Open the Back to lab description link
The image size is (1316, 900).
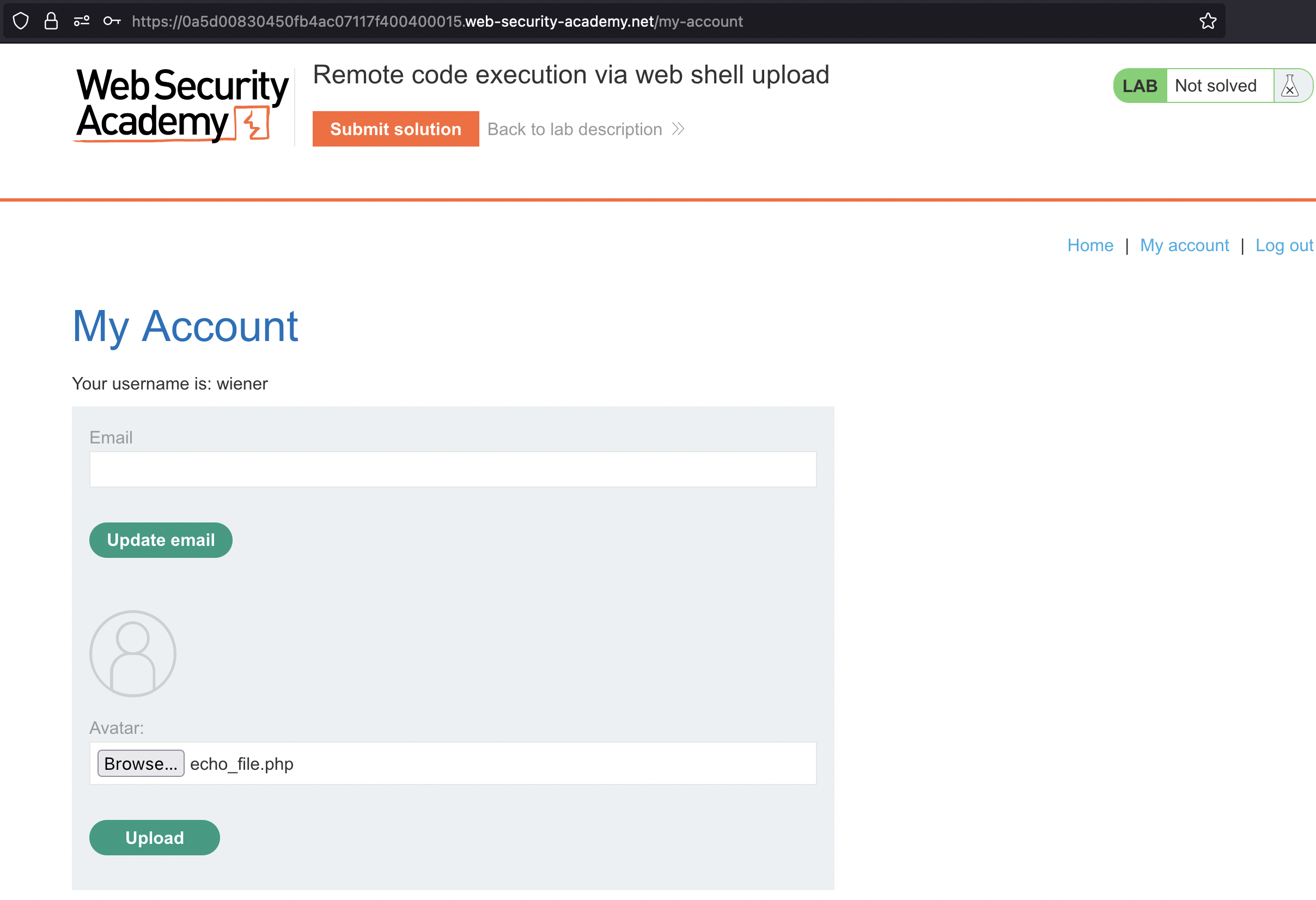tap(574, 129)
